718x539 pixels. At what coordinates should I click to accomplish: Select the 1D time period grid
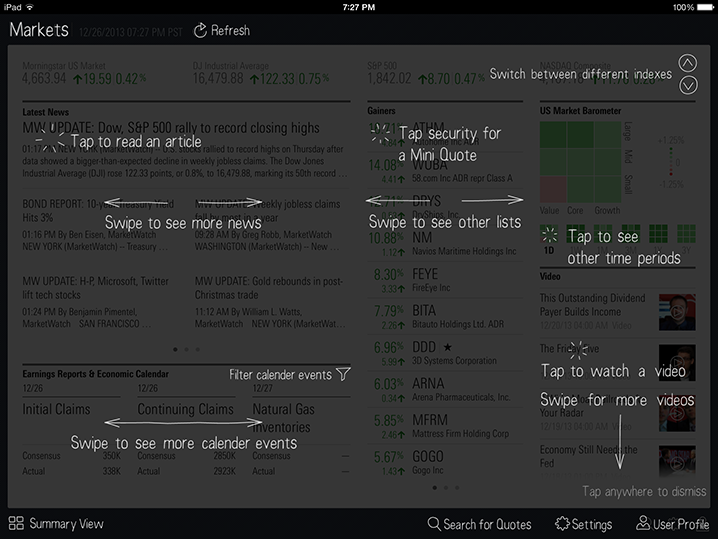click(549, 234)
